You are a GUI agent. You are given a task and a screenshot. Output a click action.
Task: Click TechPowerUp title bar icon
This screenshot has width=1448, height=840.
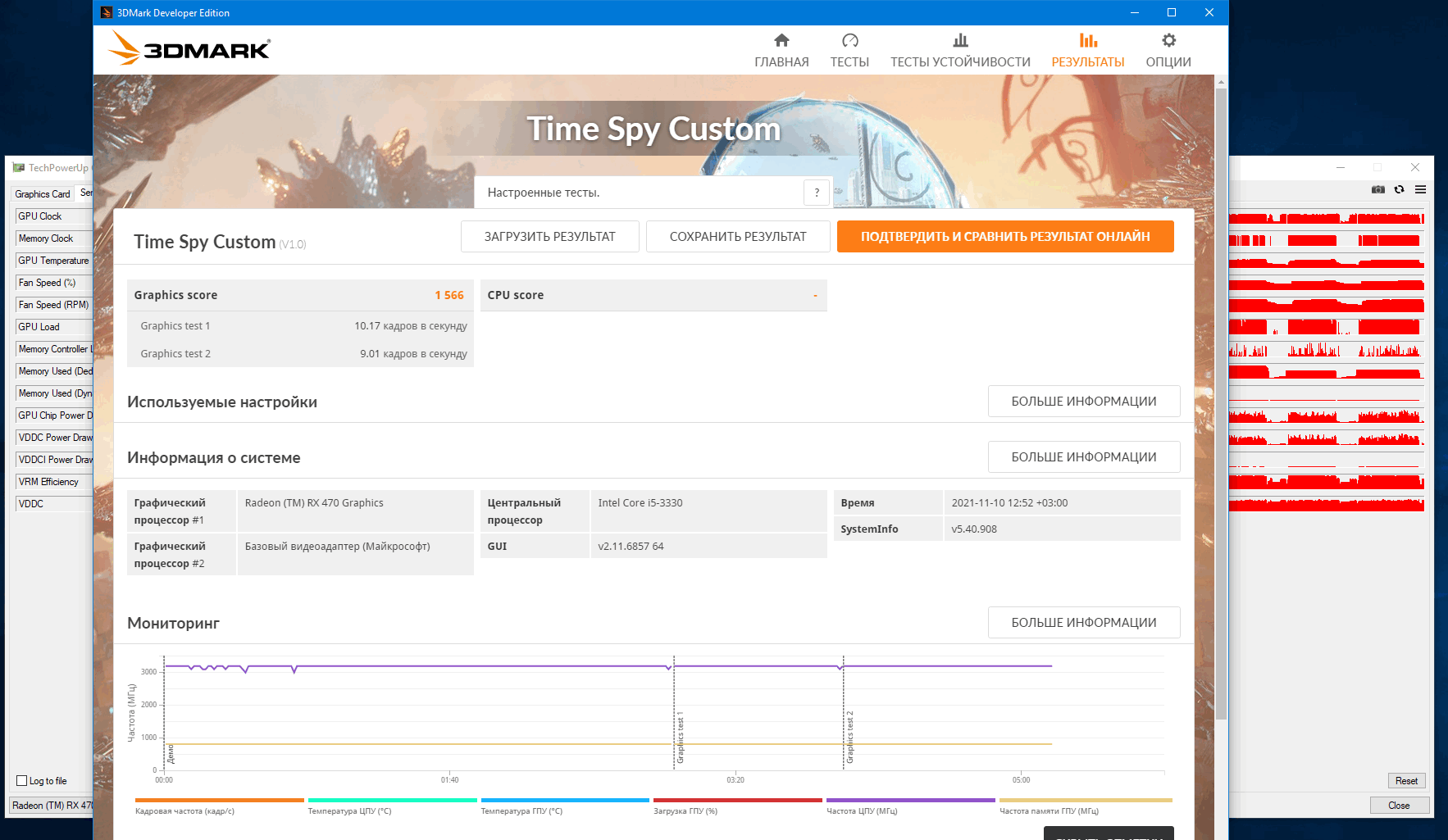click(x=19, y=167)
